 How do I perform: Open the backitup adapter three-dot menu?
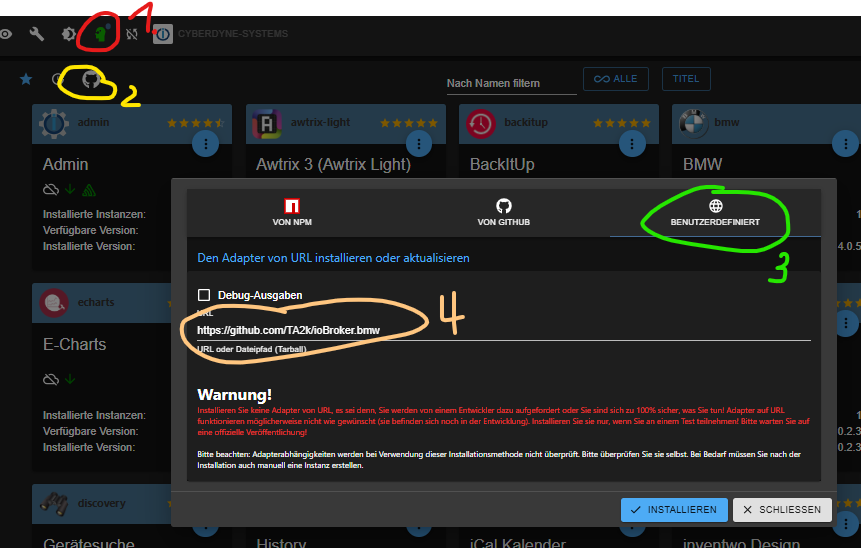[x=632, y=143]
